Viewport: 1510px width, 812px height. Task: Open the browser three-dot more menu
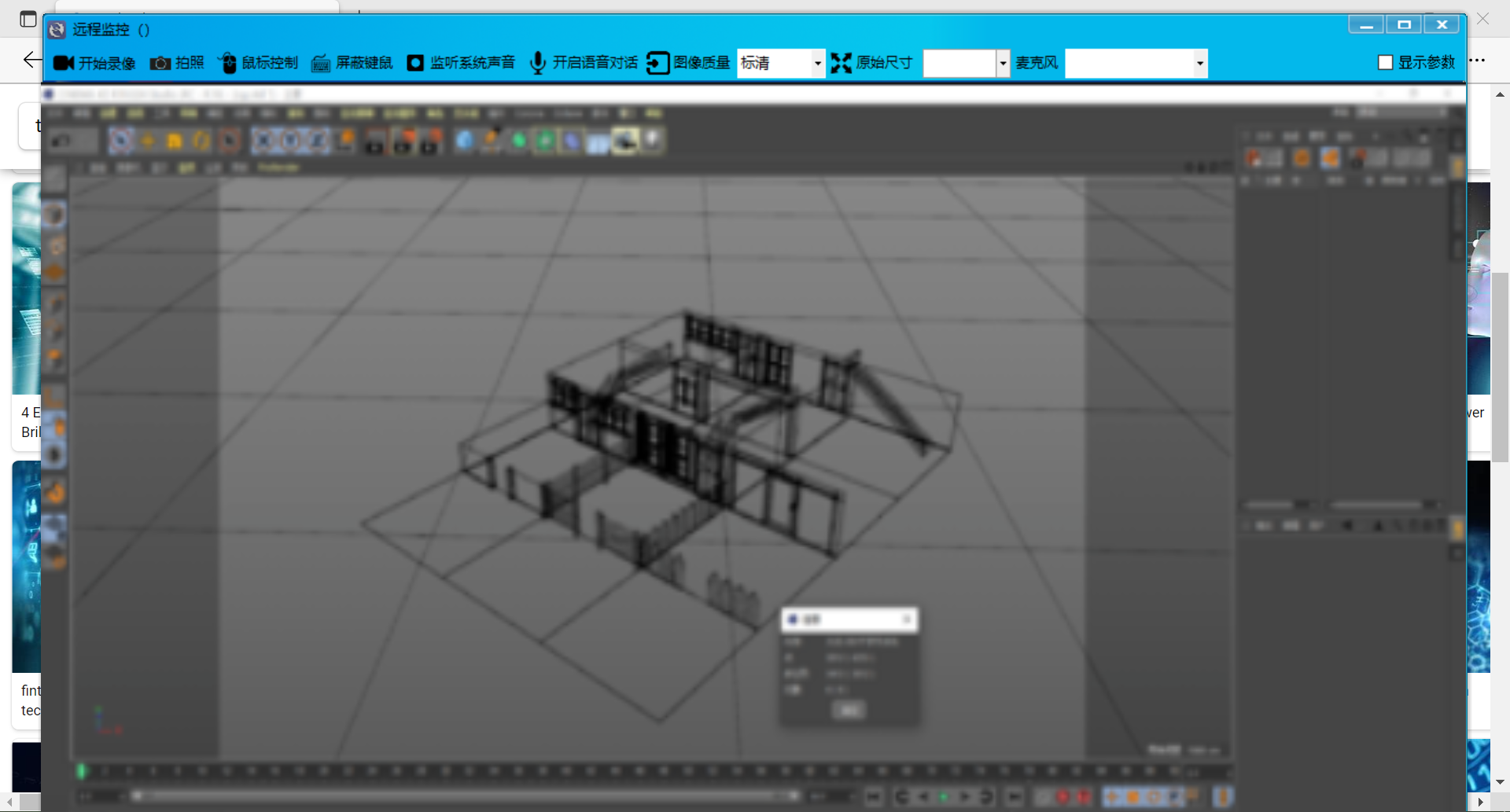pos(1479,60)
